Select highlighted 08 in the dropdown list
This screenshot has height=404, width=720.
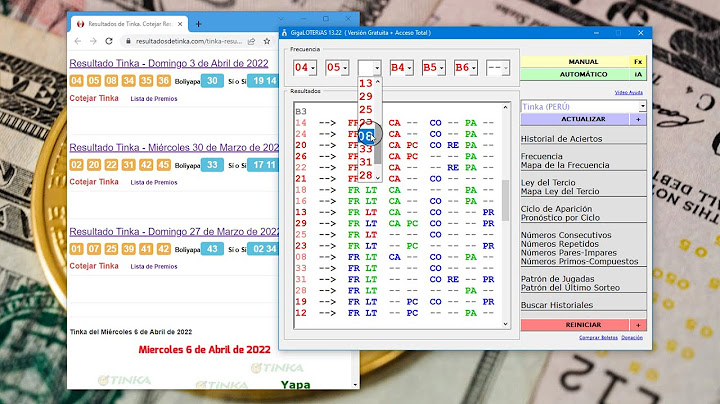[x=366, y=136]
